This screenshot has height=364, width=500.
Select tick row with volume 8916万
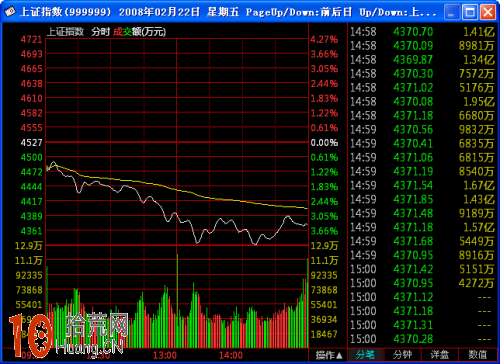422,255
